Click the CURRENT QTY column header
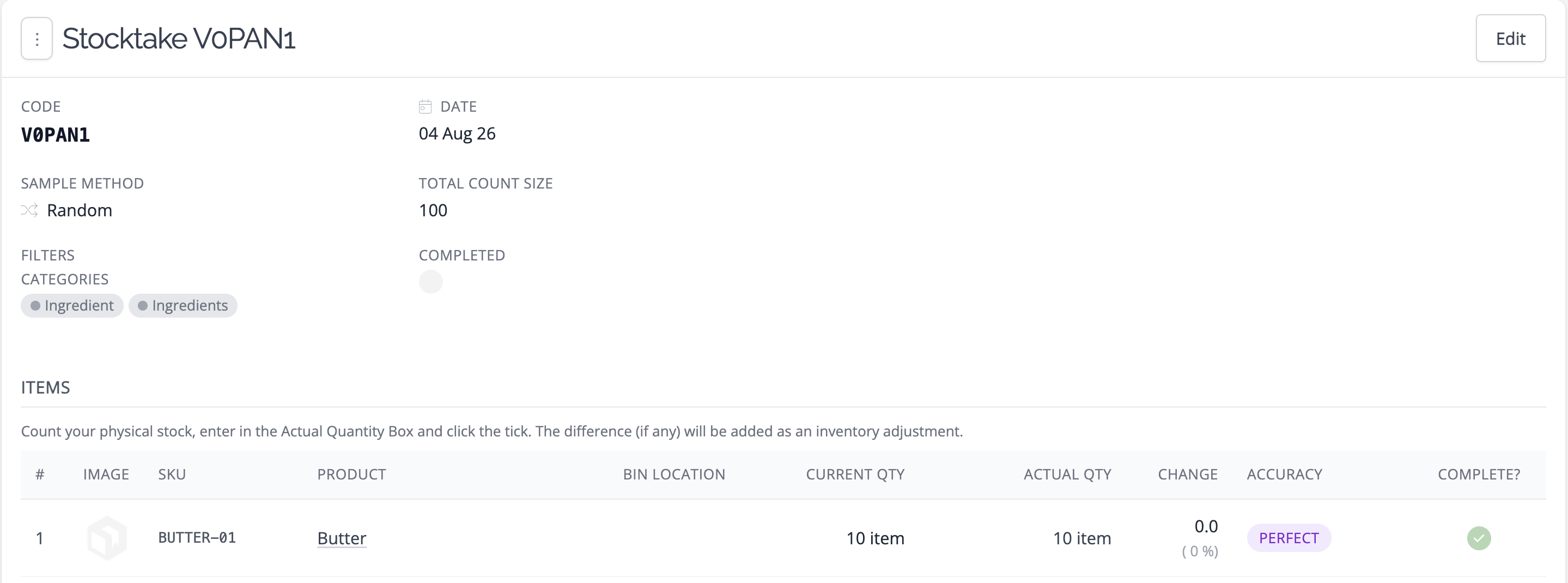 tap(855, 474)
